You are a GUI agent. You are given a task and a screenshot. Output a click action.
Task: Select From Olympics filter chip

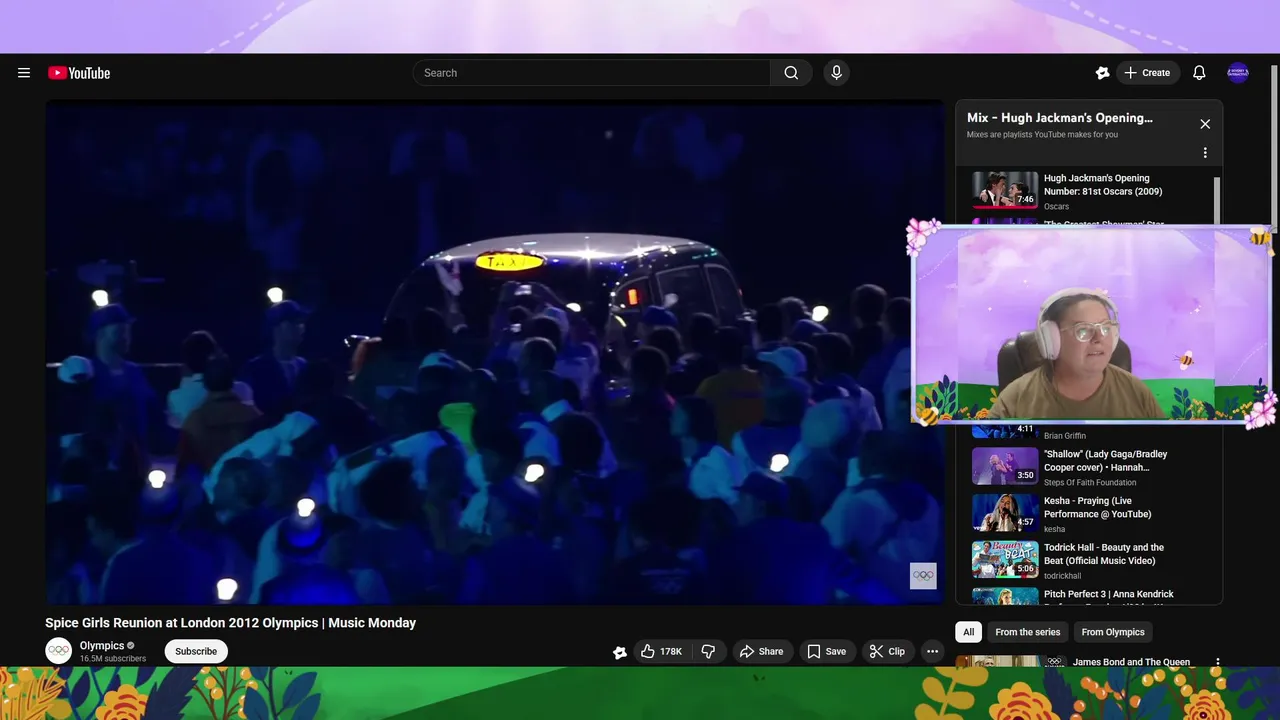click(x=1113, y=632)
